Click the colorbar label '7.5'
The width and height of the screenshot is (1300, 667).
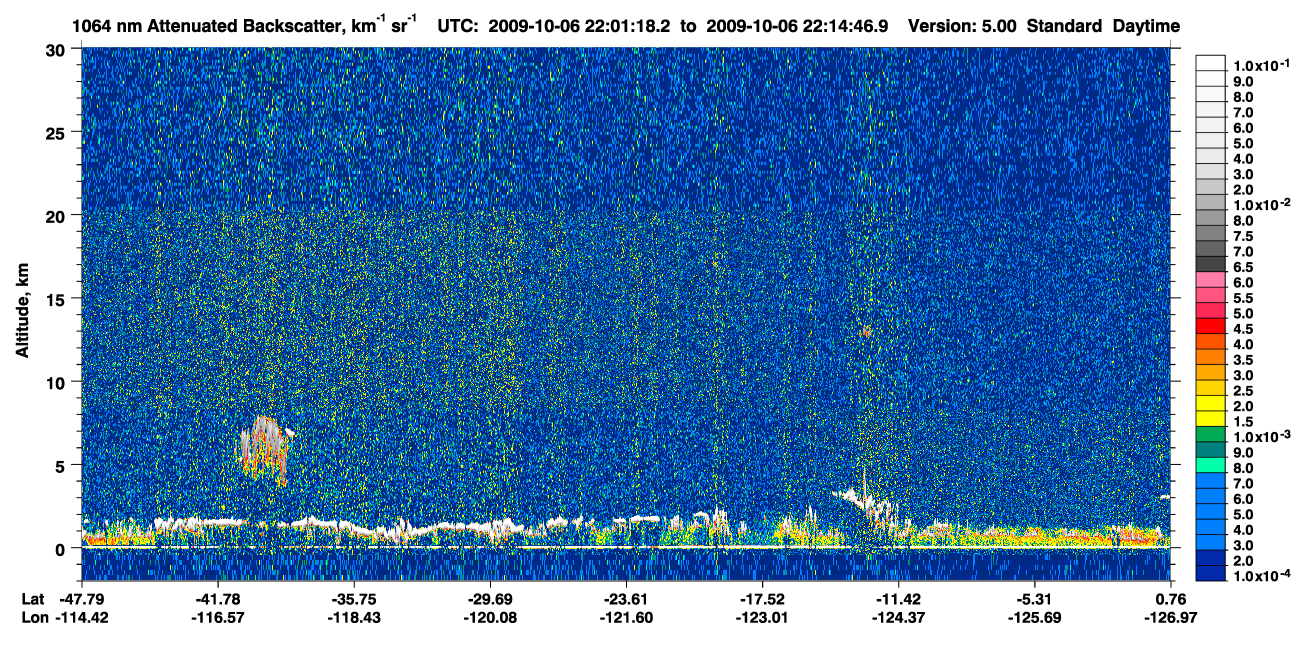point(1244,236)
